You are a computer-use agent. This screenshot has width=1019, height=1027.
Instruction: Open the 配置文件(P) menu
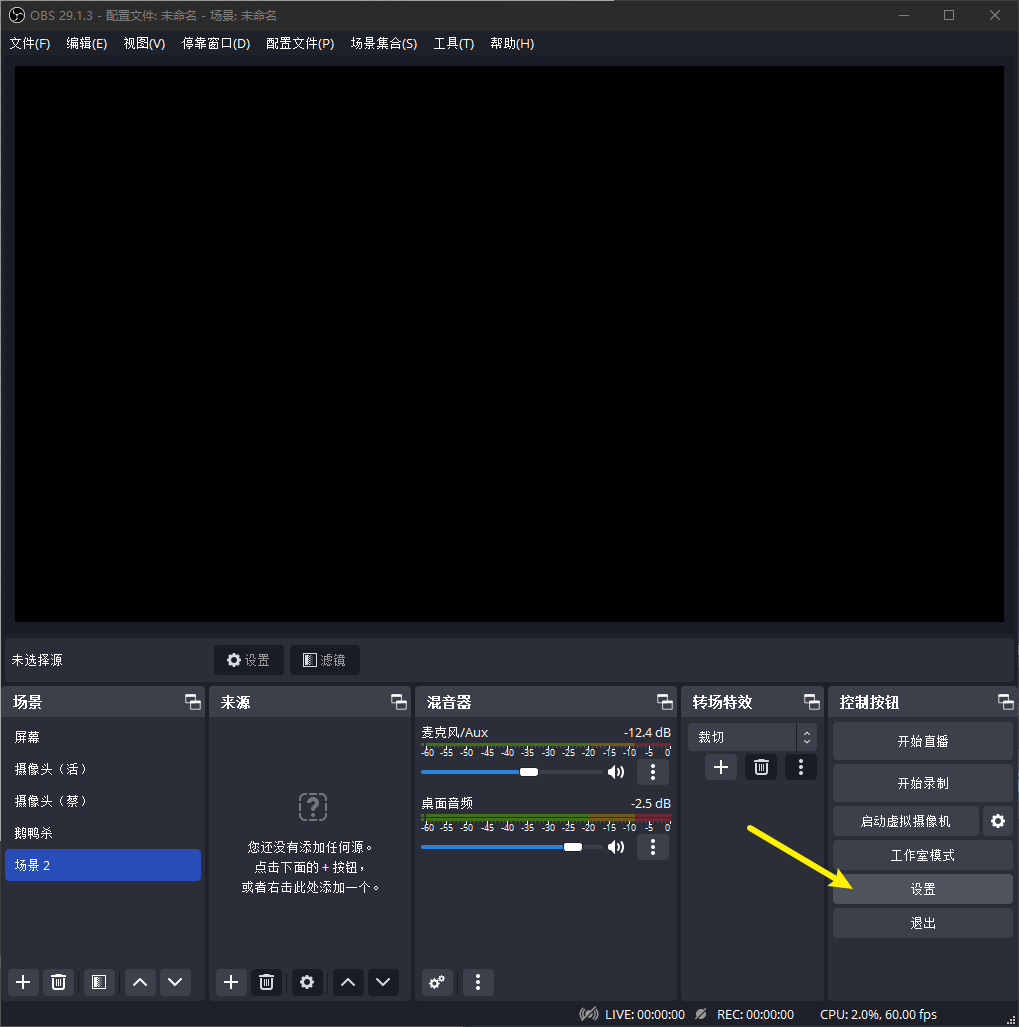pyautogui.click(x=300, y=43)
